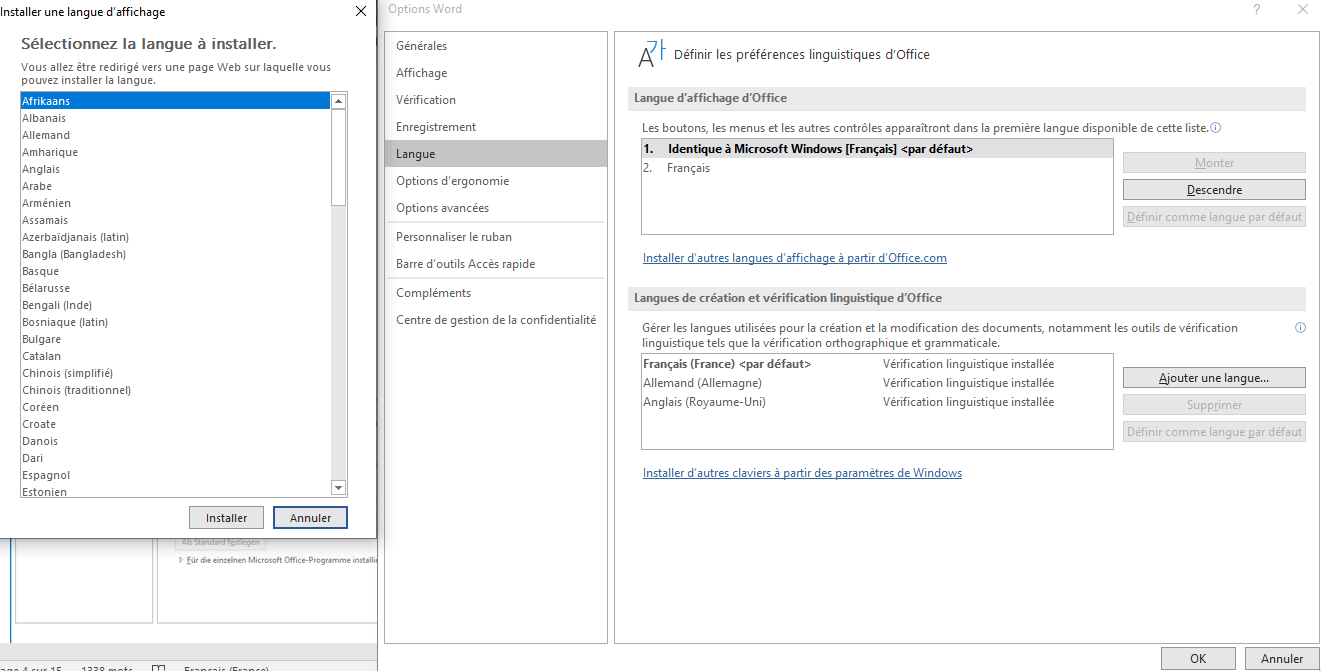Select Danois in the language list
The width and height of the screenshot is (1322, 671).
point(175,441)
